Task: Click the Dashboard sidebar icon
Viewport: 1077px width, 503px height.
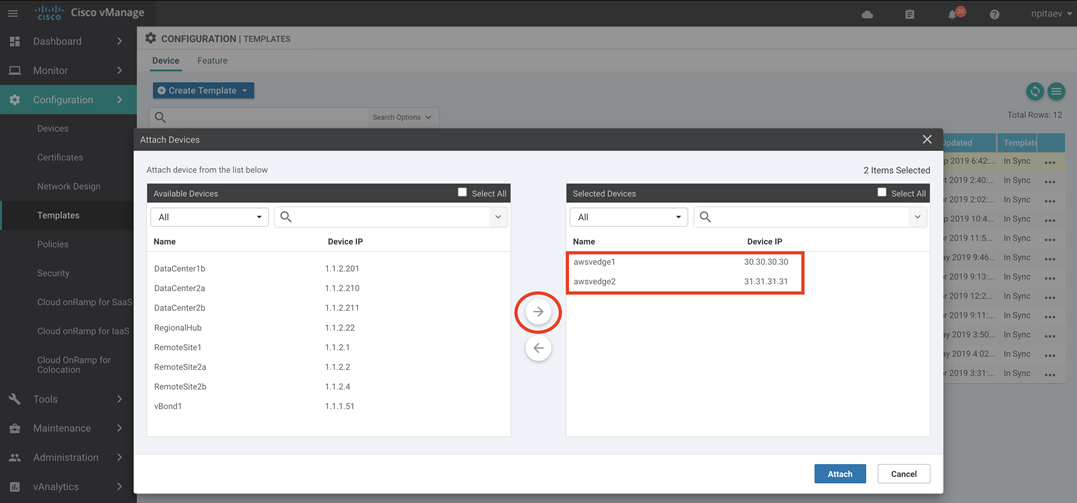Action: pos(14,41)
